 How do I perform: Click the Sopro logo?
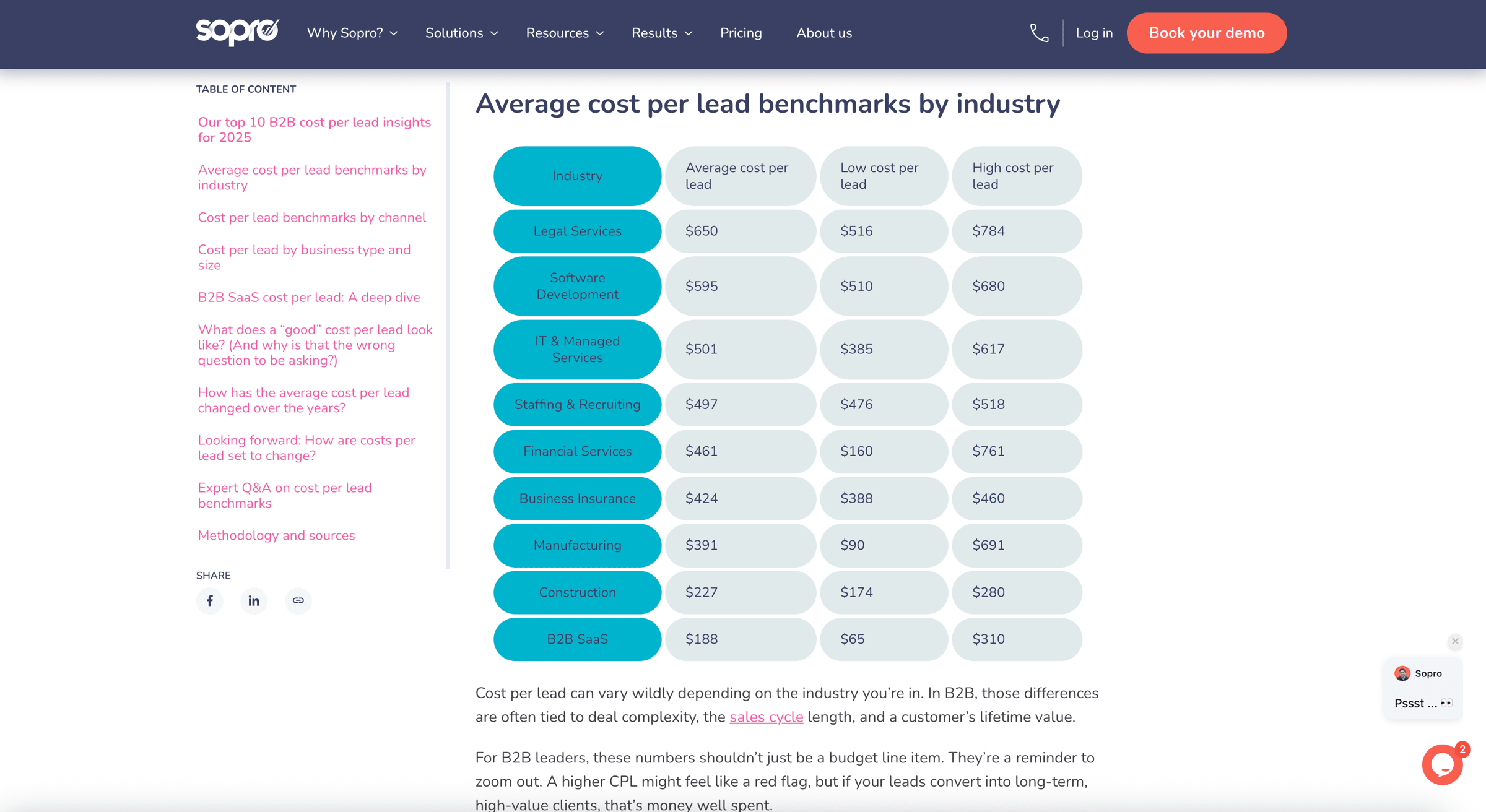(x=237, y=32)
